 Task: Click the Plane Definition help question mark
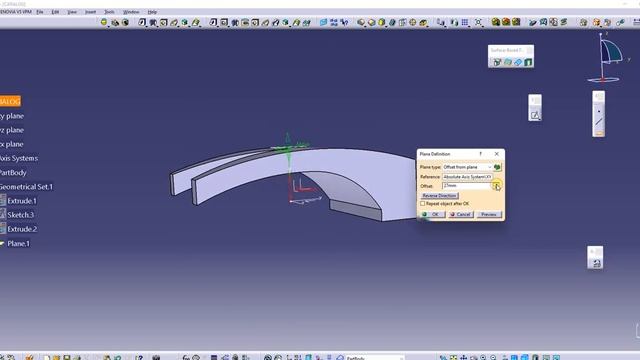click(x=480, y=154)
